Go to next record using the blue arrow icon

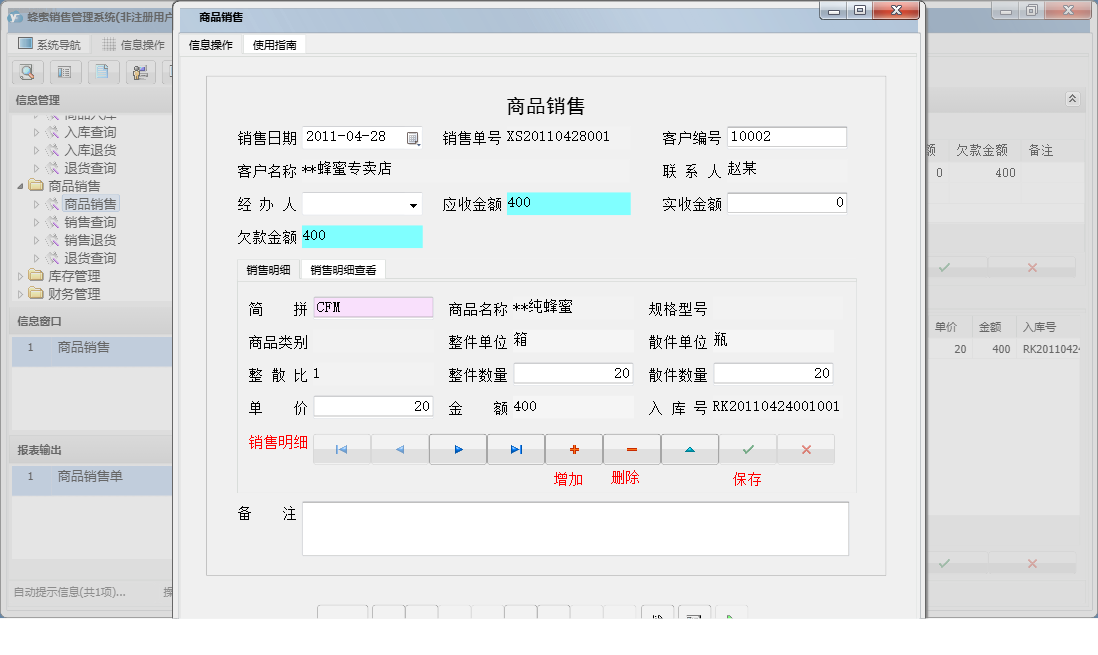(457, 449)
